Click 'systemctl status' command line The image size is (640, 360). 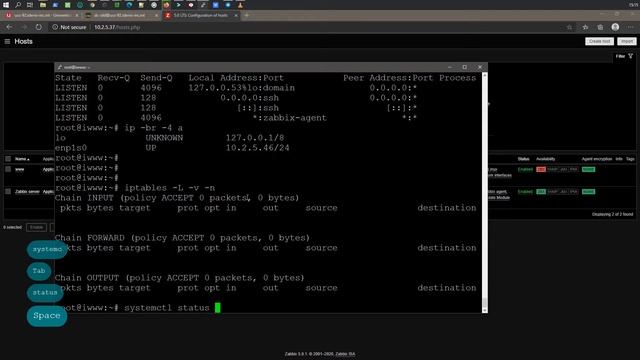[x=167, y=307]
